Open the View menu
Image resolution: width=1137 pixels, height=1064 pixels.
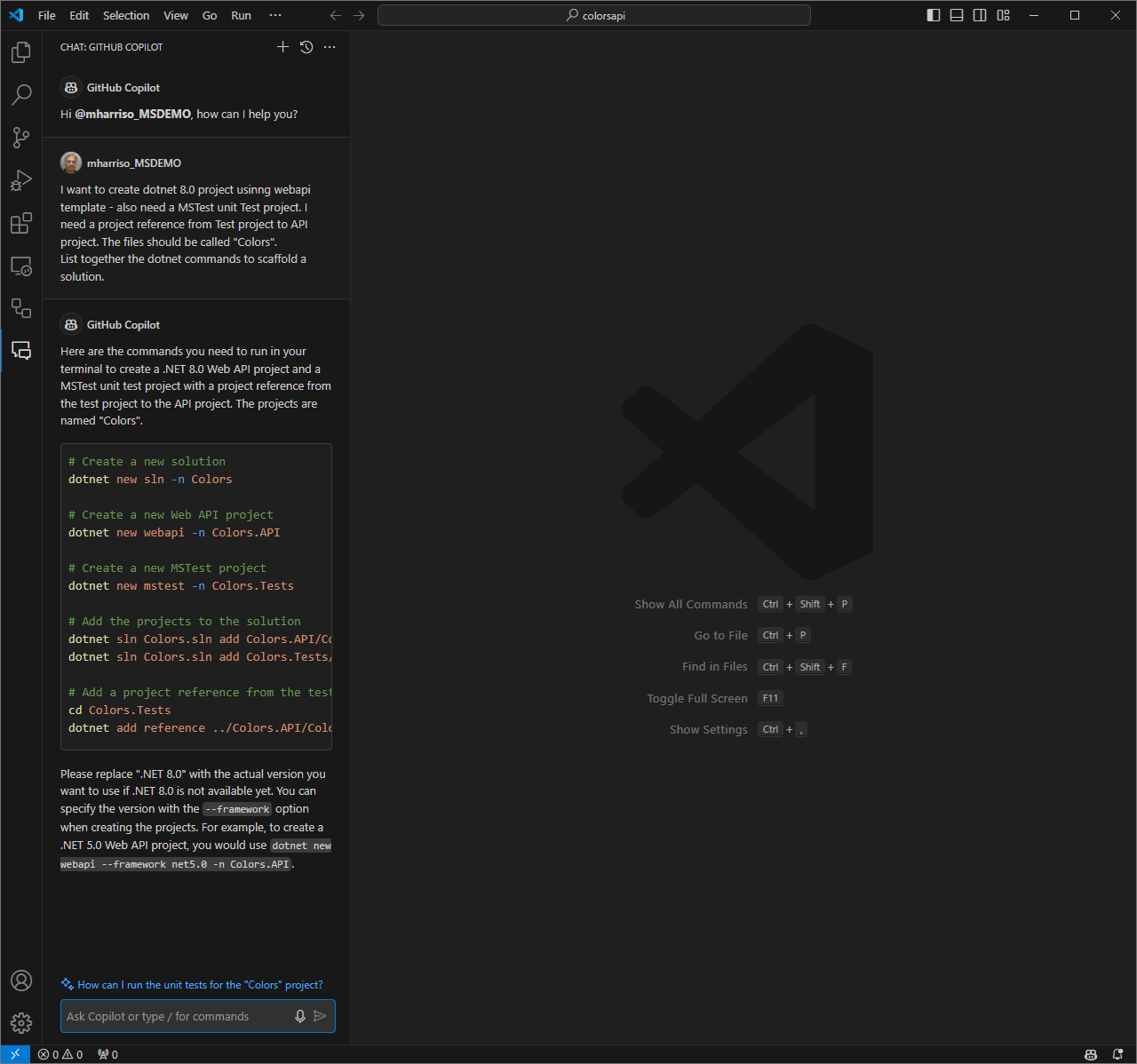click(176, 15)
